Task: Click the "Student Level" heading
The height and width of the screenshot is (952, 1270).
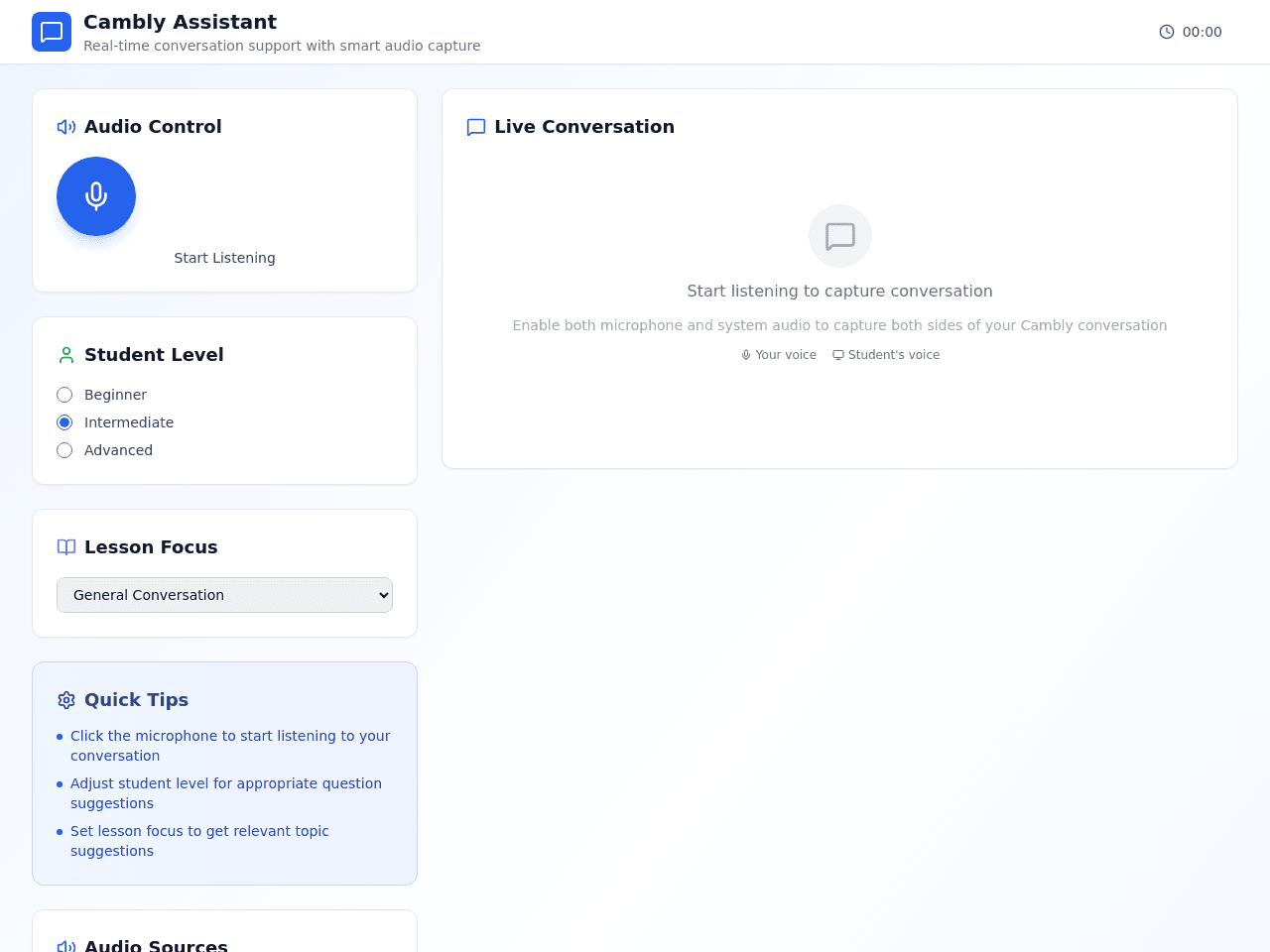Action: (154, 355)
